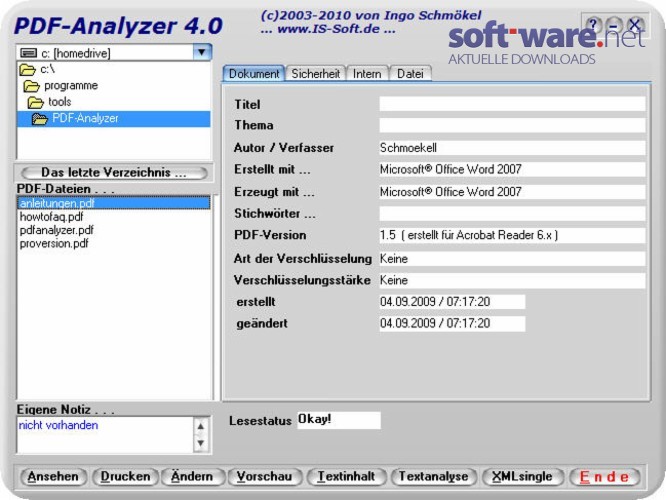
Task: Open help with the question mark icon
Action: point(593,25)
